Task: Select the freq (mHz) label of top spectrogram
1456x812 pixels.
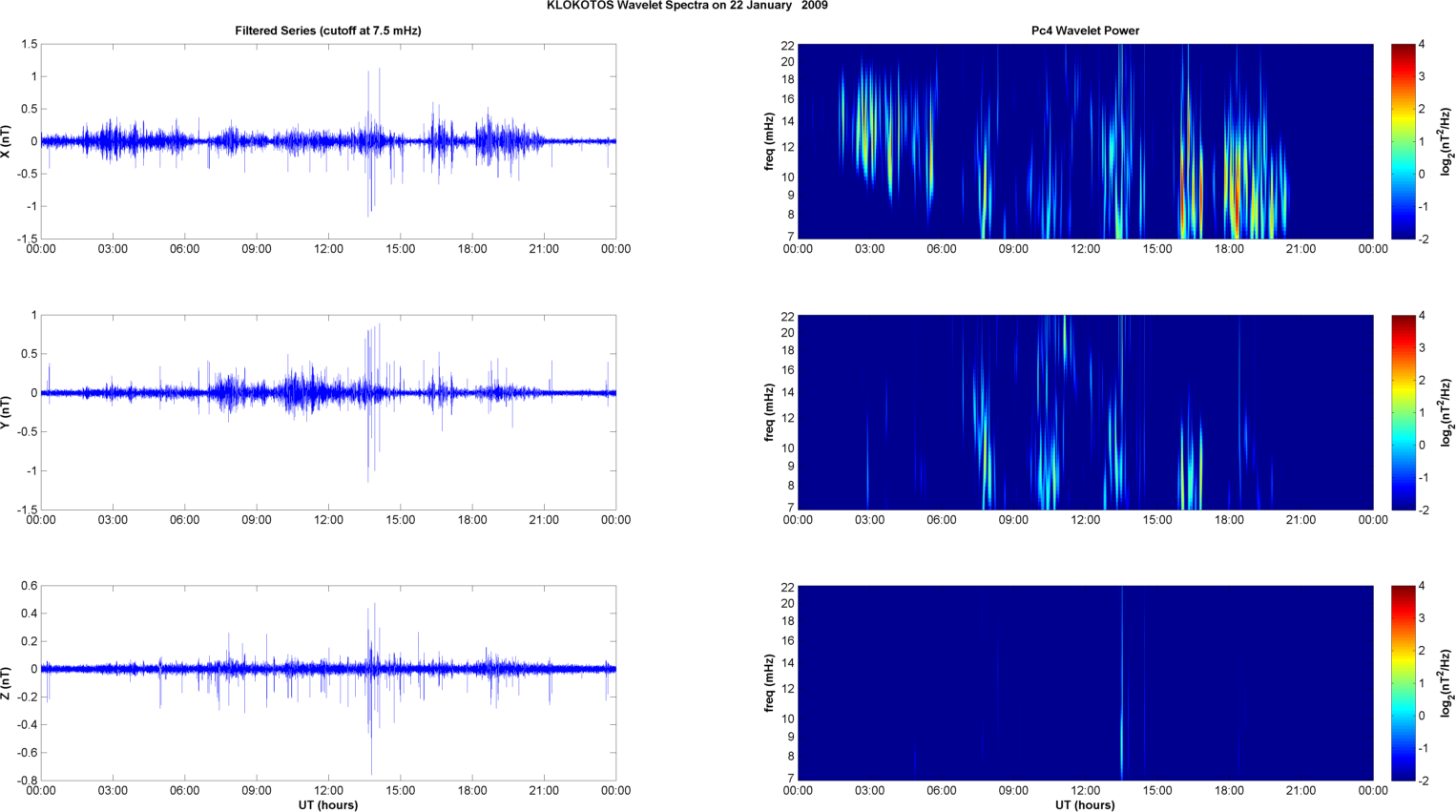Action: click(769, 141)
